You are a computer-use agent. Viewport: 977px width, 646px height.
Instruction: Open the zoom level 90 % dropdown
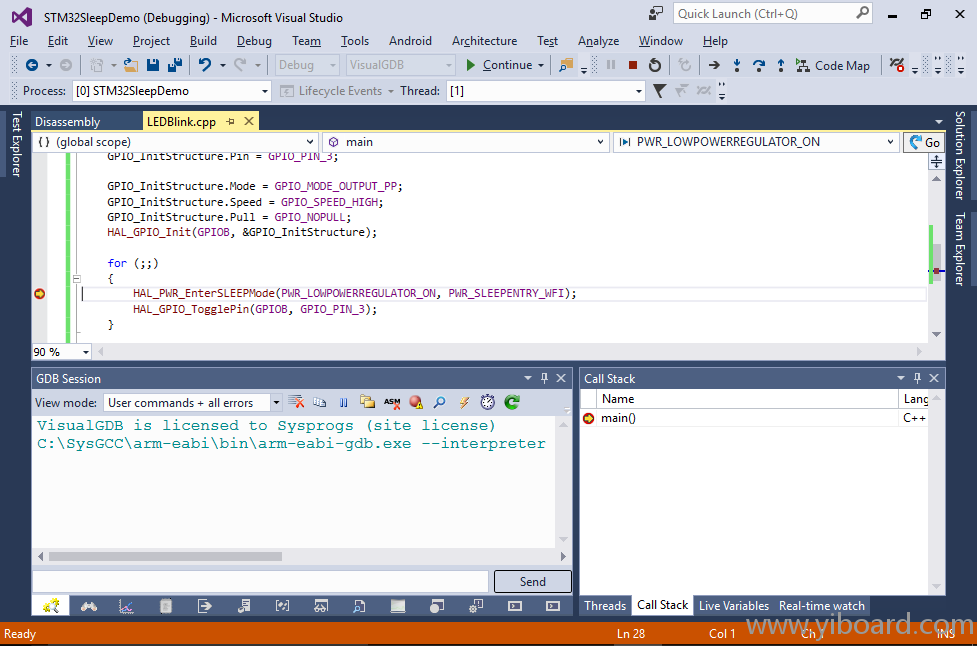tap(85, 352)
